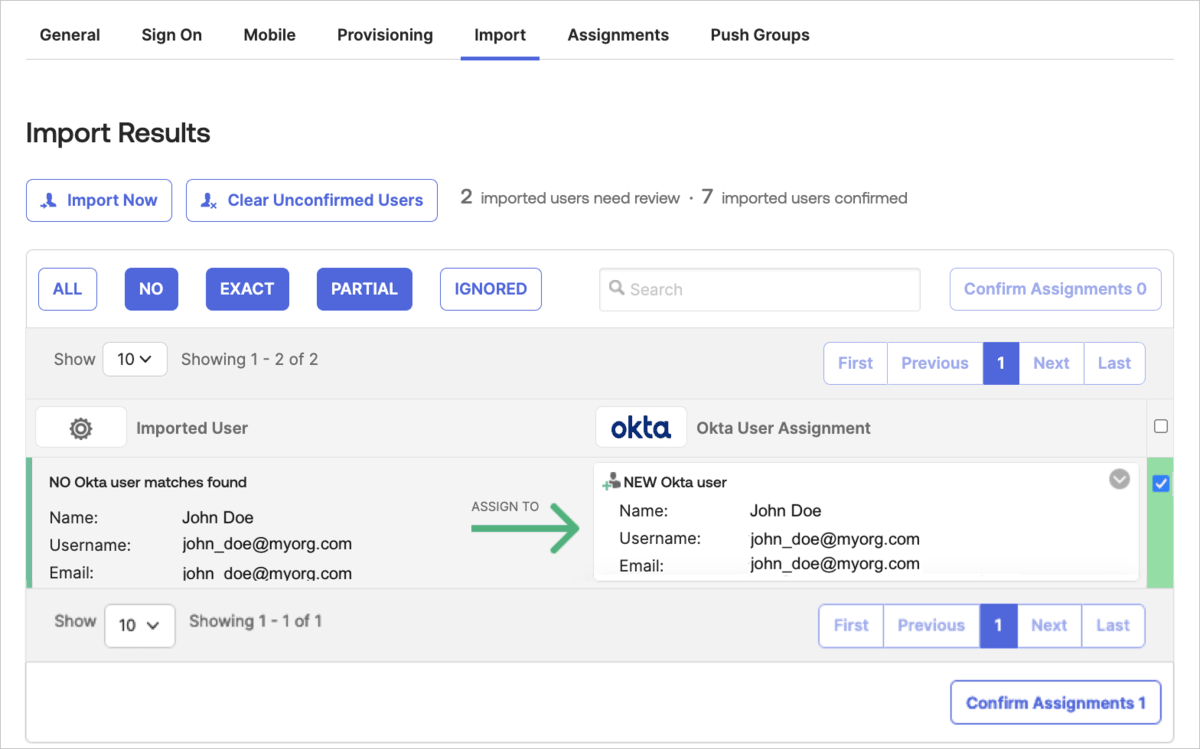Screen dimensions: 1200x749
Task: Open the General tab
Action: 70,35
